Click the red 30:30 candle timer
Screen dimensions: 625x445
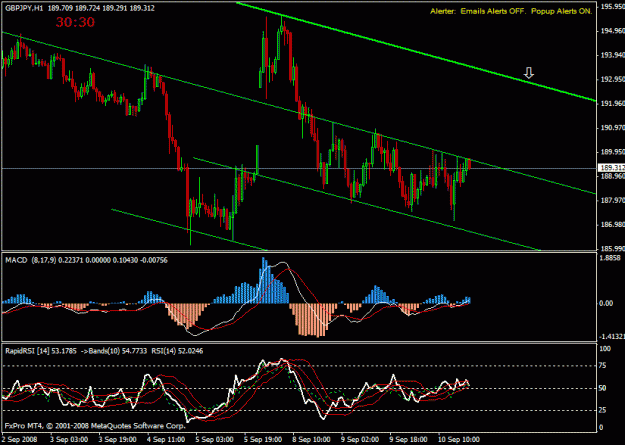pyautogui.click(x=75, y=22)
